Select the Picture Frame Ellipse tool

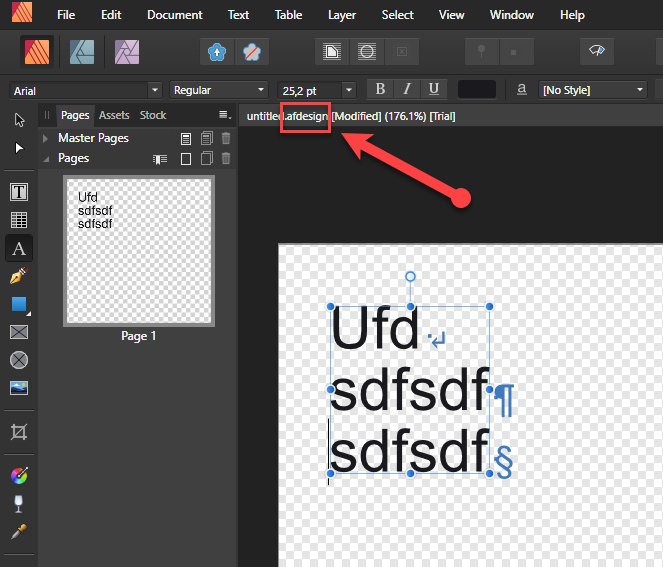19,360
